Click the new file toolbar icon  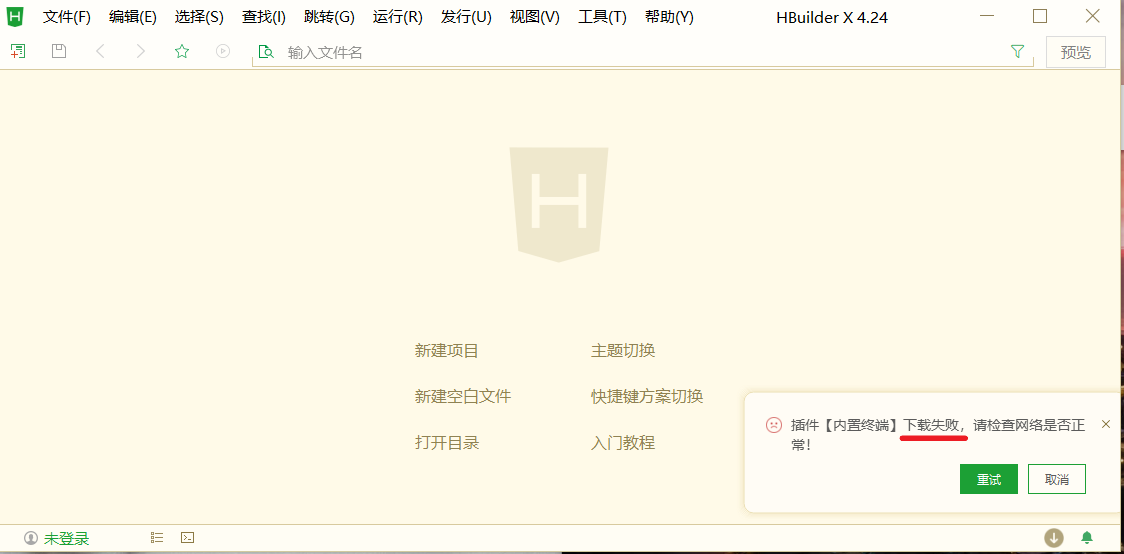click(18, 51)
